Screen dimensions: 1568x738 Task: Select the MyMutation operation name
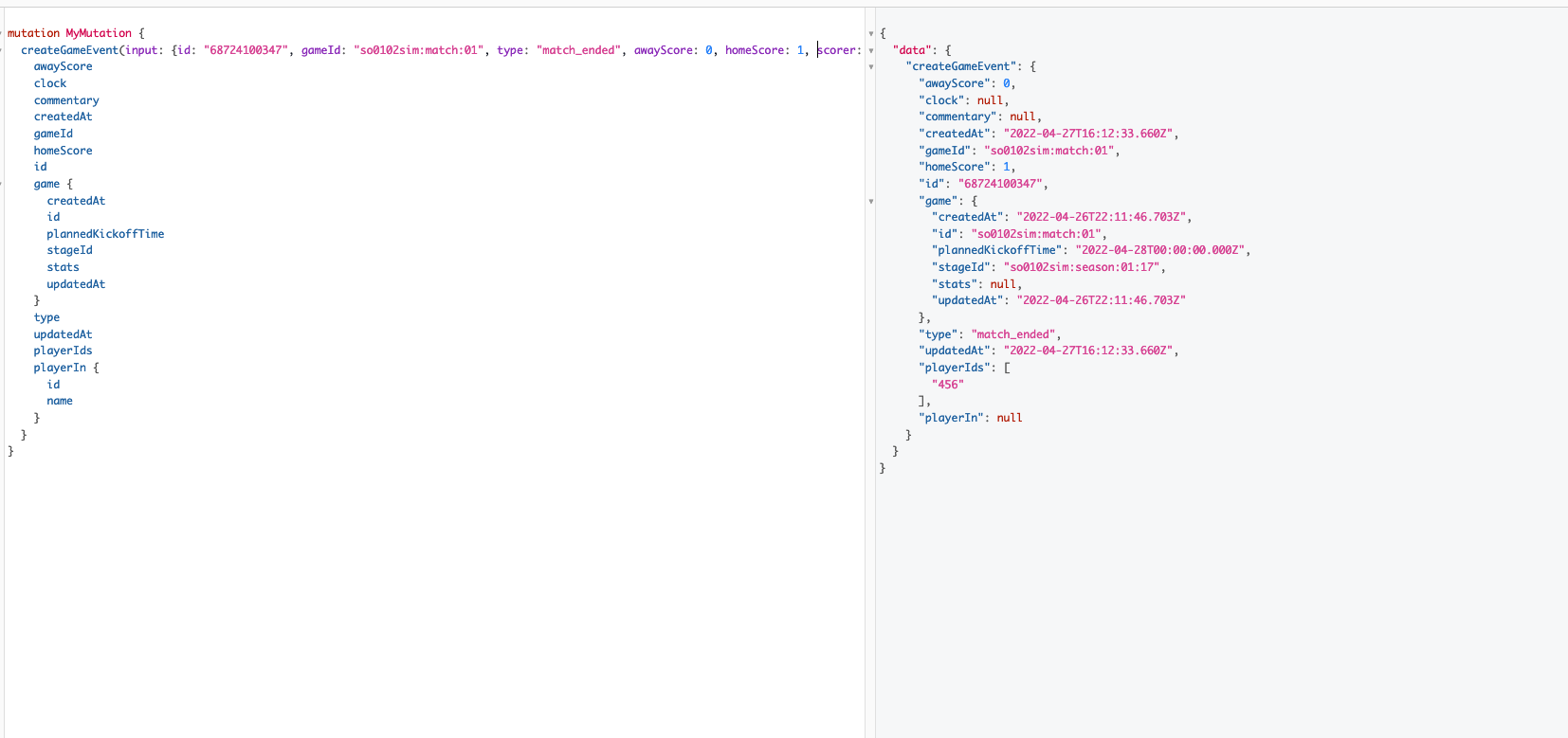click(x=99, y=33)
